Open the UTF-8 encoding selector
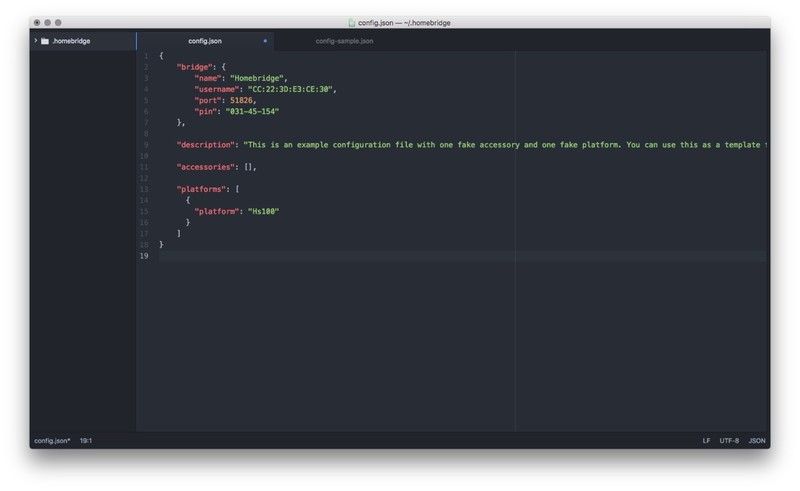Screen dimensions: 800x491 729,440
